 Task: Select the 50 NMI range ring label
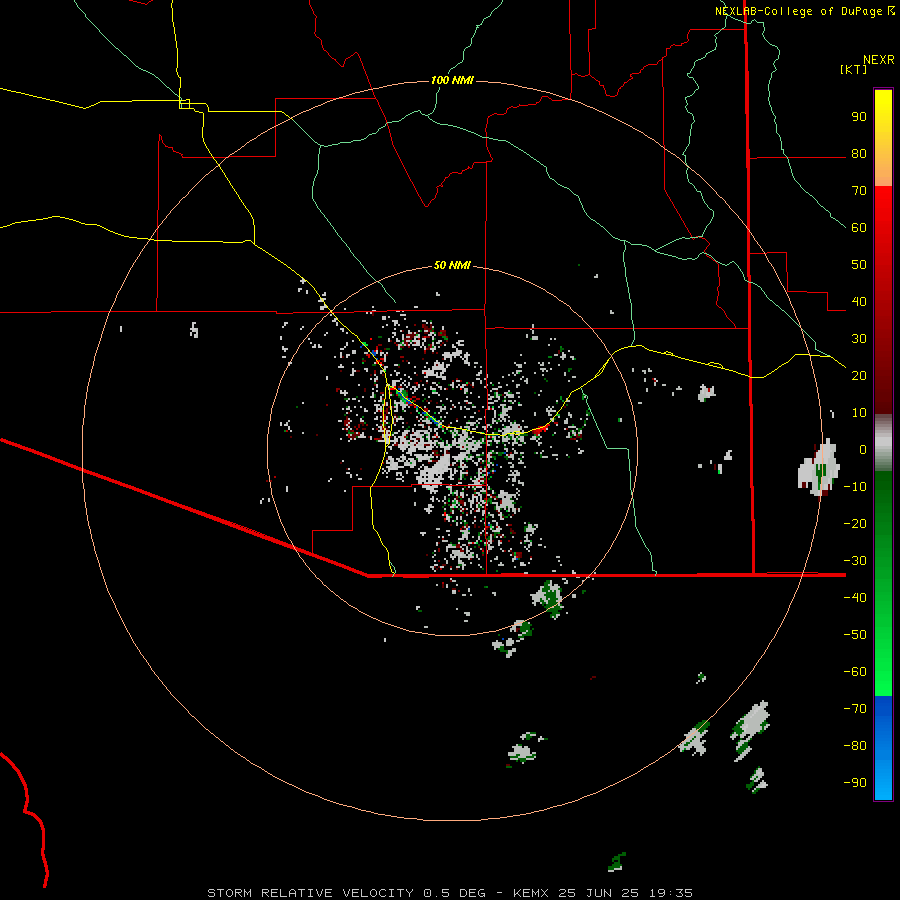tap(452, 265)
